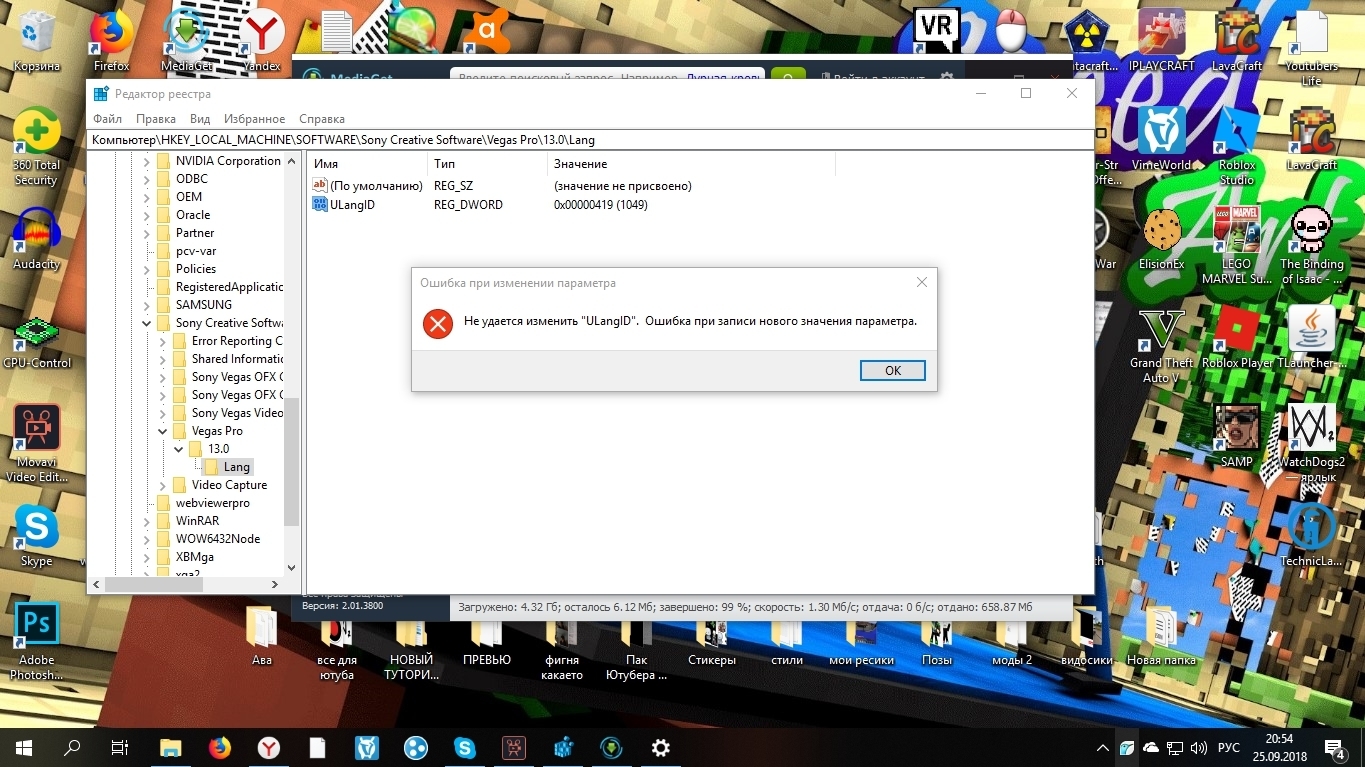Collapse the Vegas Pro registry node

coord(162,430)
